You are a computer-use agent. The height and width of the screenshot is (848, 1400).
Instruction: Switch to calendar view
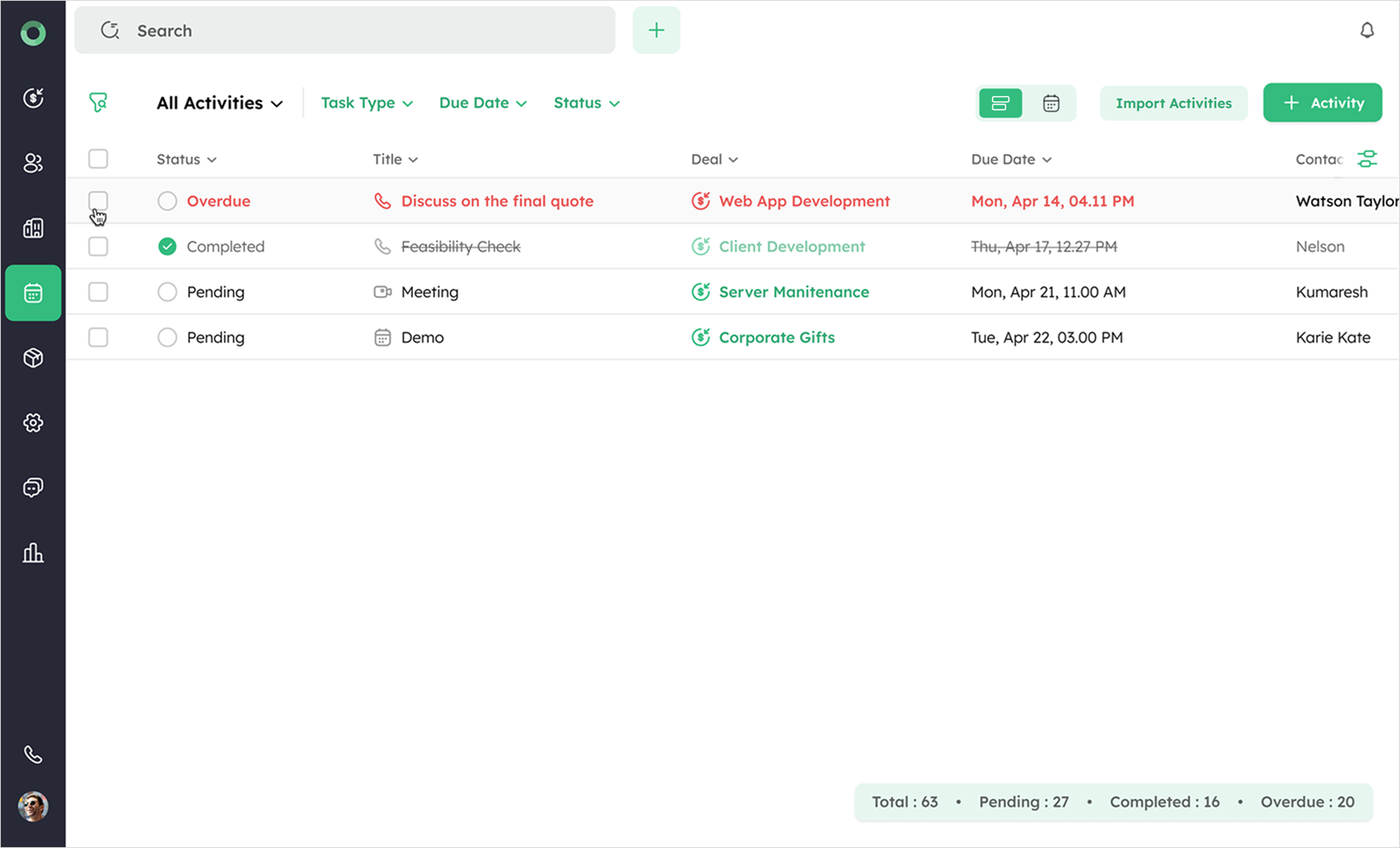point(1051,103)
